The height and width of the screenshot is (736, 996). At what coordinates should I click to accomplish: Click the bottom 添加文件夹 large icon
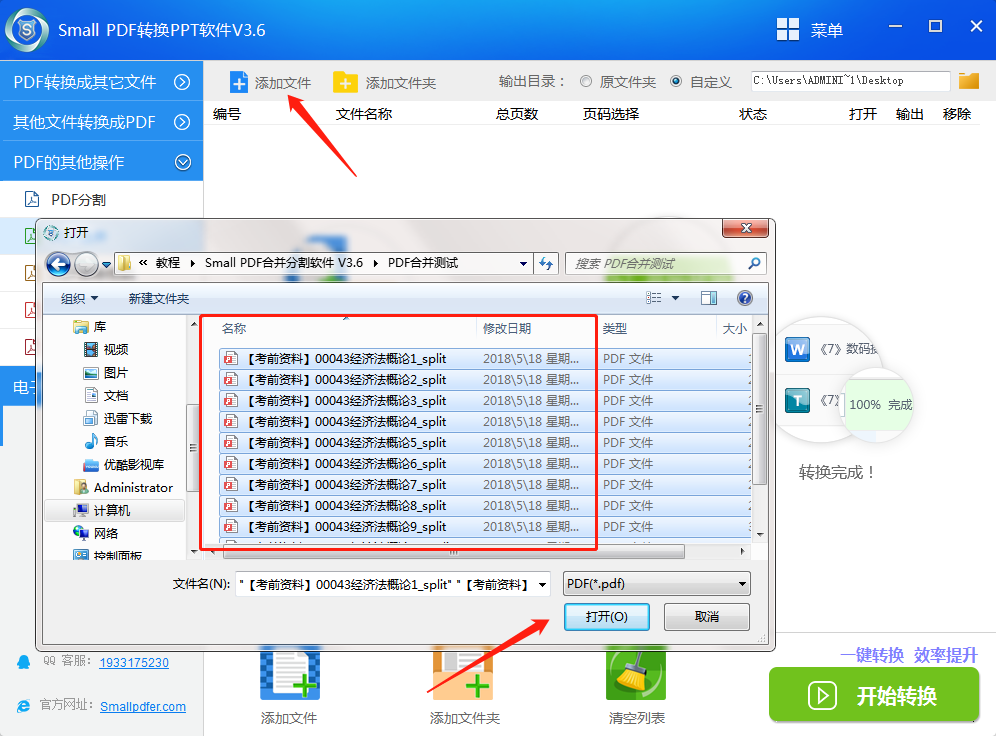click(462, 675)
